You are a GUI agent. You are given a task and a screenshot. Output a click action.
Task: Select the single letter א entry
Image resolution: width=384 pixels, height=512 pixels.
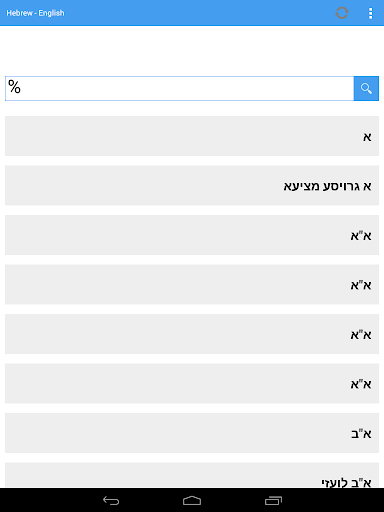192,136
